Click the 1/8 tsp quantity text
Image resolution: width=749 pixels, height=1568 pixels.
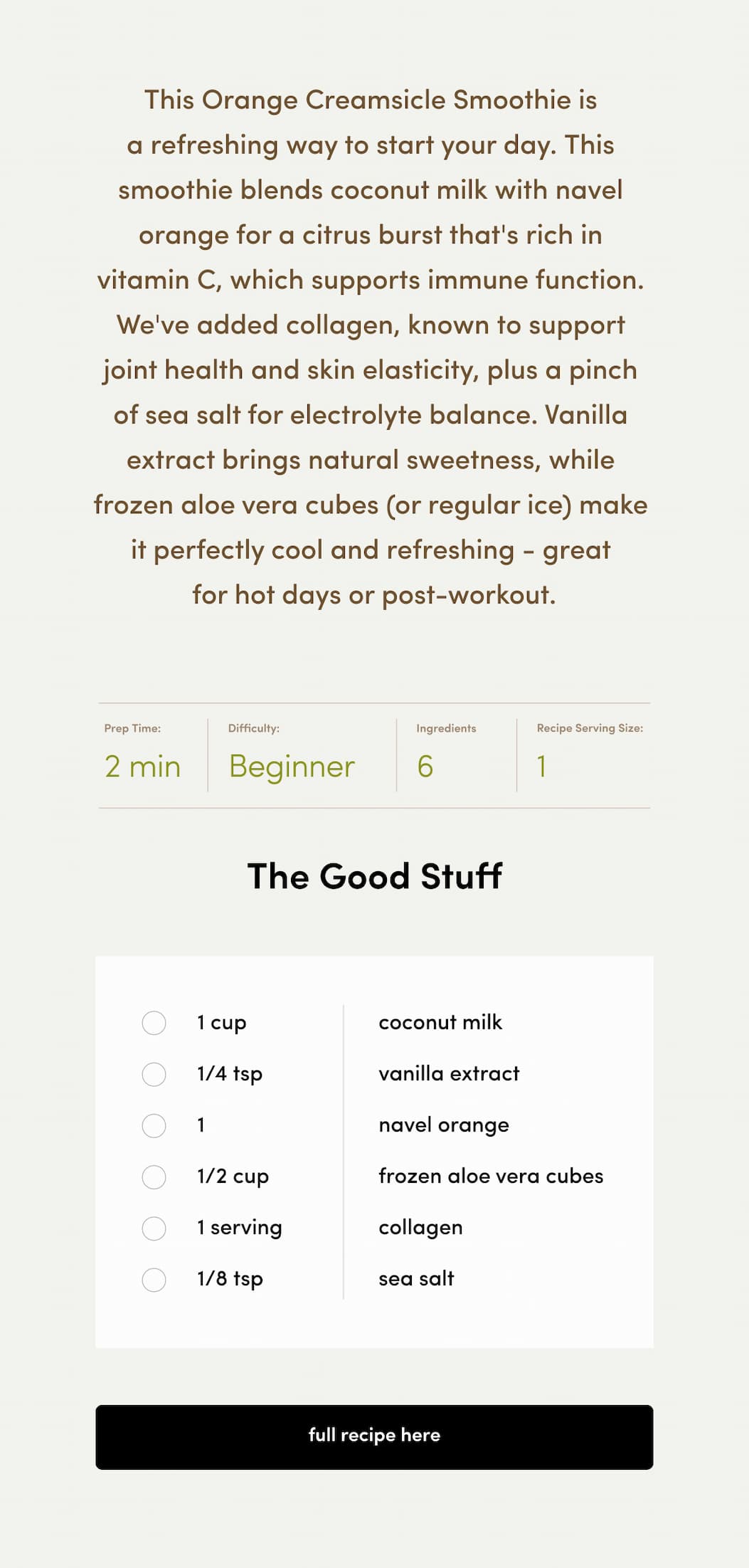[230, 1279]
